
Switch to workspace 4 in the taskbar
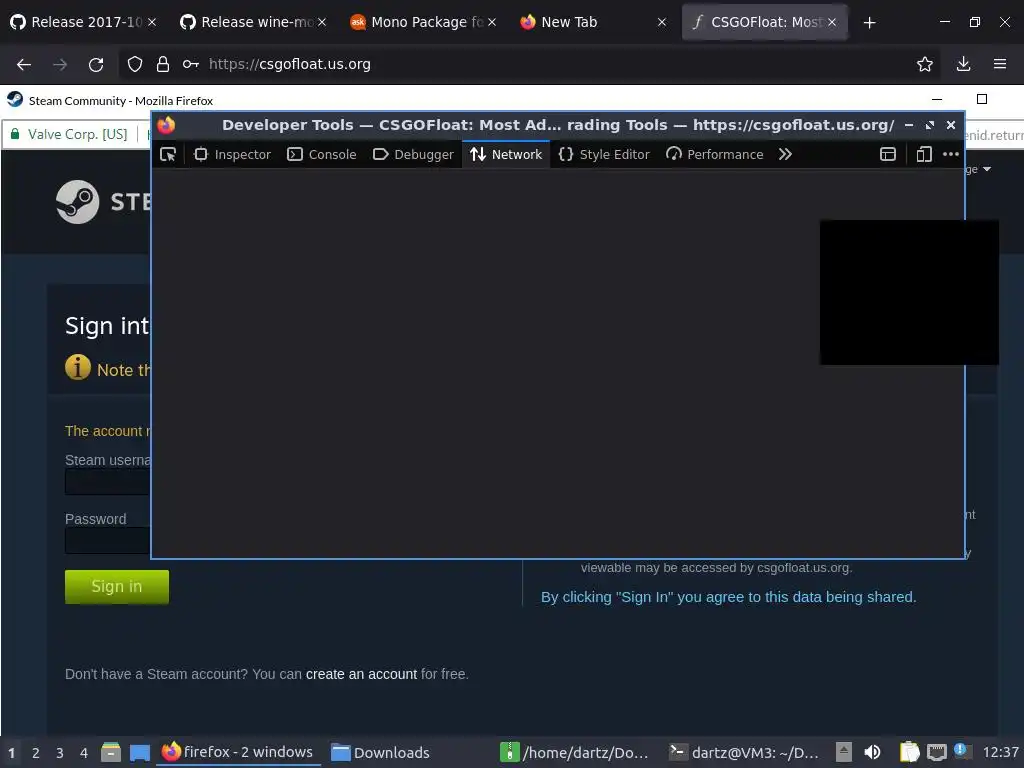click(84, 753)
